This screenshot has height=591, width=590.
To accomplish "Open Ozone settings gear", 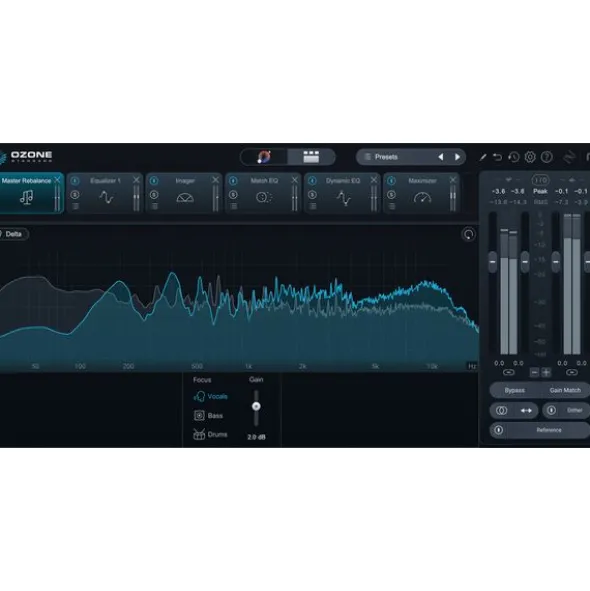I will tap(530, 157).
